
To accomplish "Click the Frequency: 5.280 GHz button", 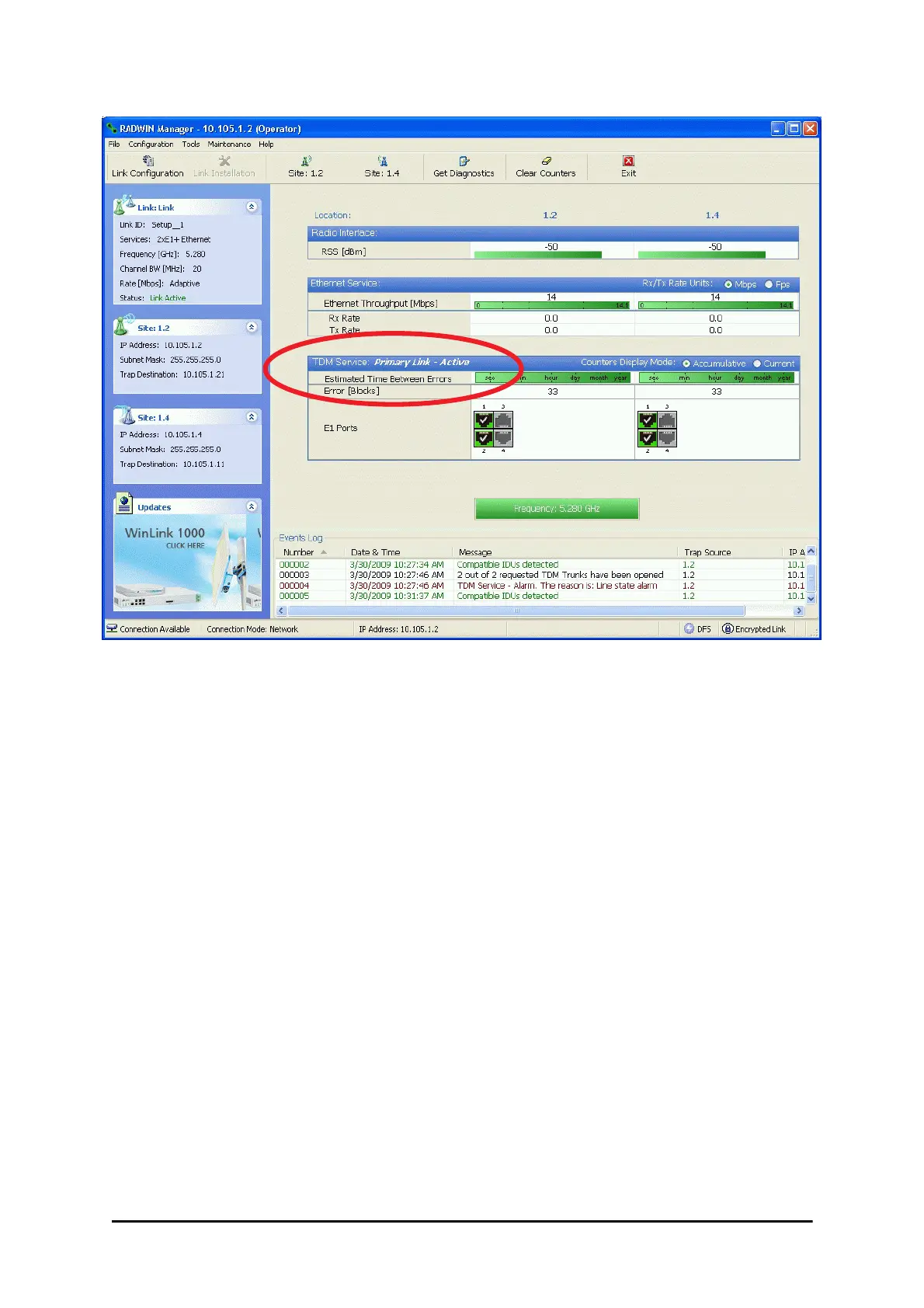I will pyautogui.click(x=557, y=509).
